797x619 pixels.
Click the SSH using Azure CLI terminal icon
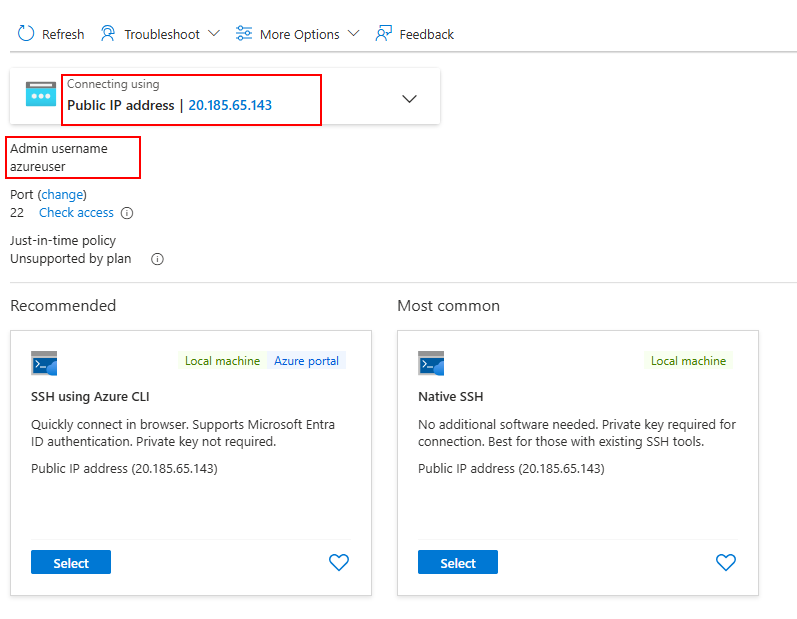pos(44,363)
